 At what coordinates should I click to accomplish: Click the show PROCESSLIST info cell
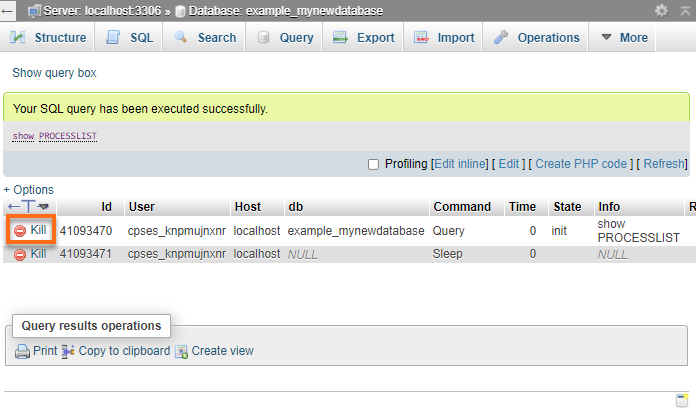[638, 231]
